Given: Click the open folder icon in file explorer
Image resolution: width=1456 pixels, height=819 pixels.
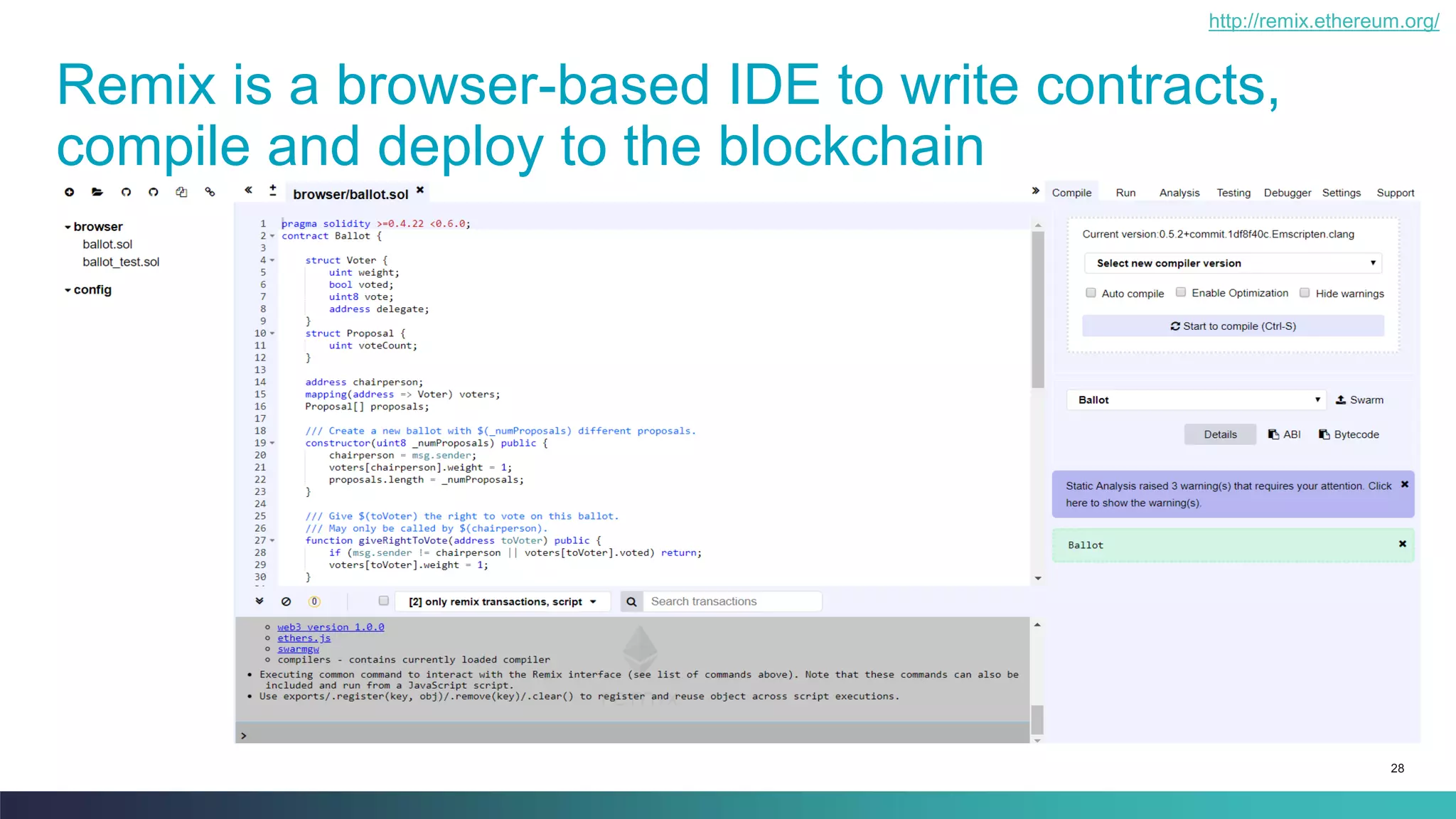Looking at the screenshot, I should click(97, 192).
